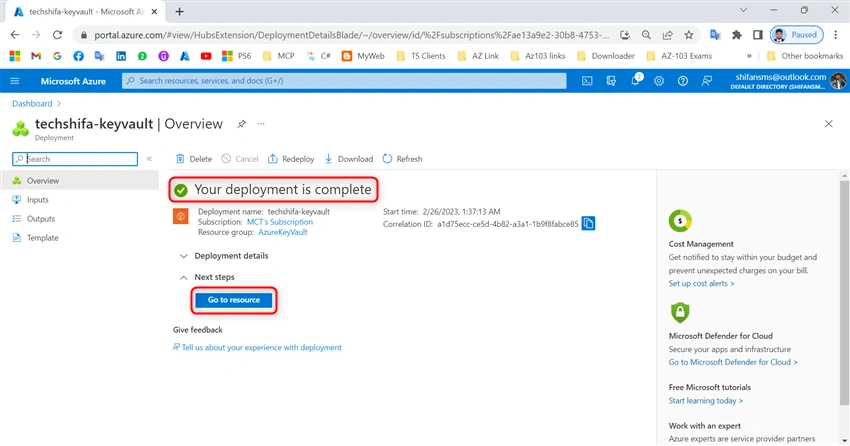850x446 pixels.
Task: Open the AZ-103 Exams bookmark folder
Action: point(679,56)
